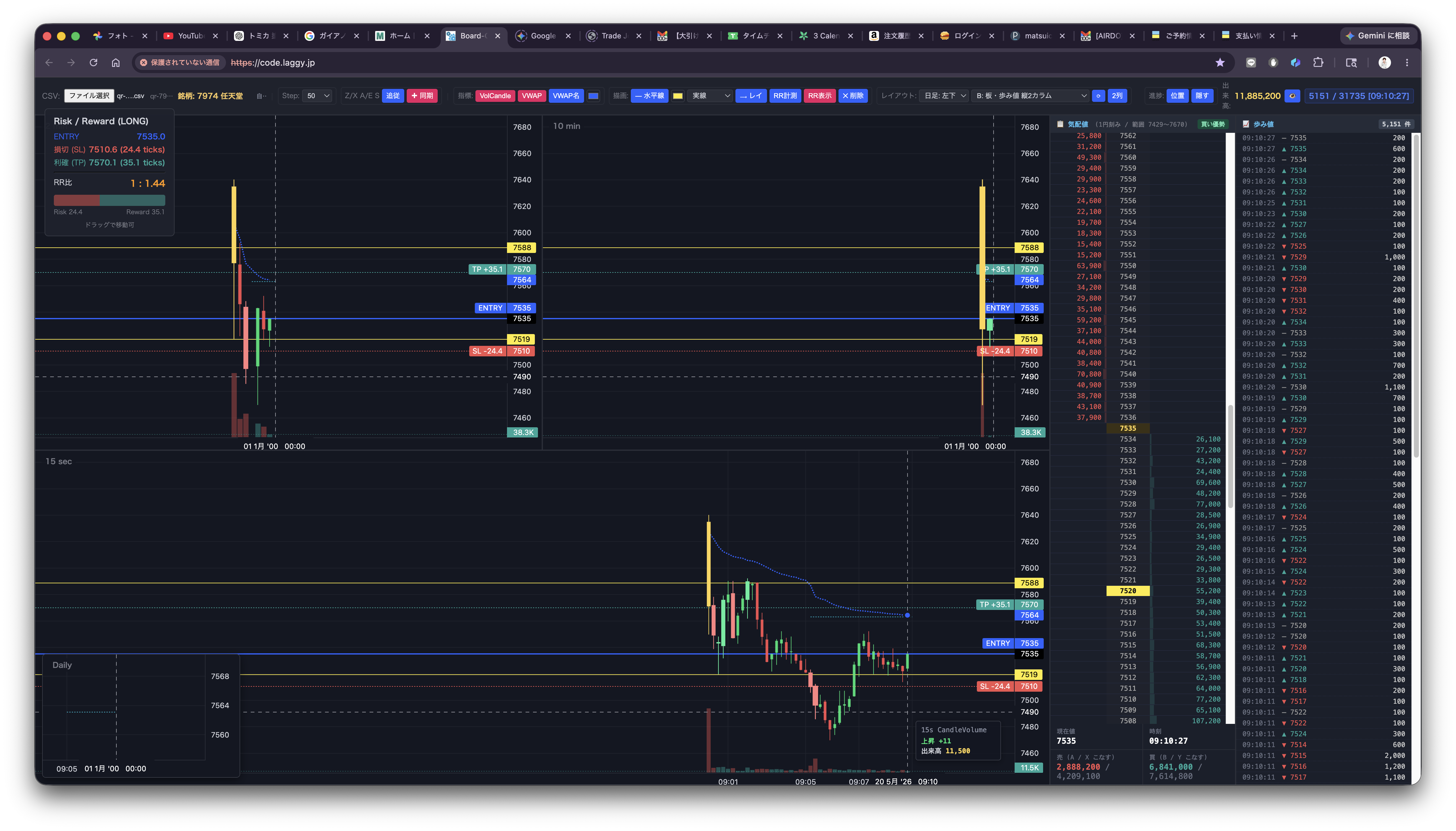Click the browser reload icon
Viewport: 1456px width, 831px height.
93,63
